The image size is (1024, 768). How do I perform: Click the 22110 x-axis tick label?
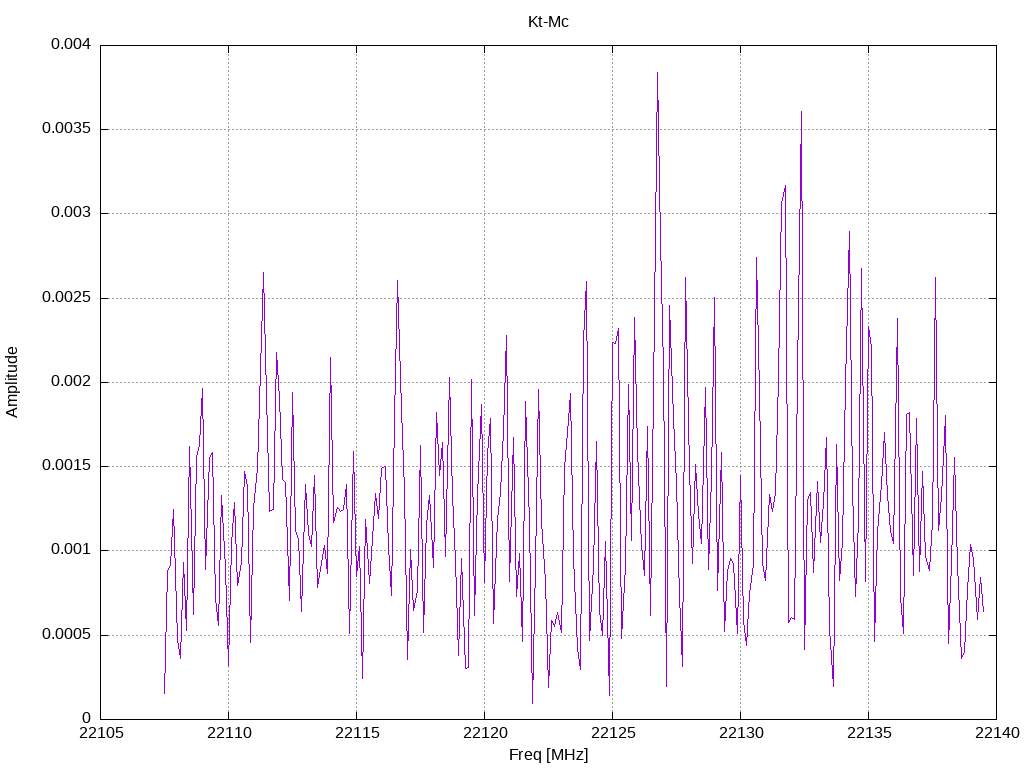click(229, 733)
